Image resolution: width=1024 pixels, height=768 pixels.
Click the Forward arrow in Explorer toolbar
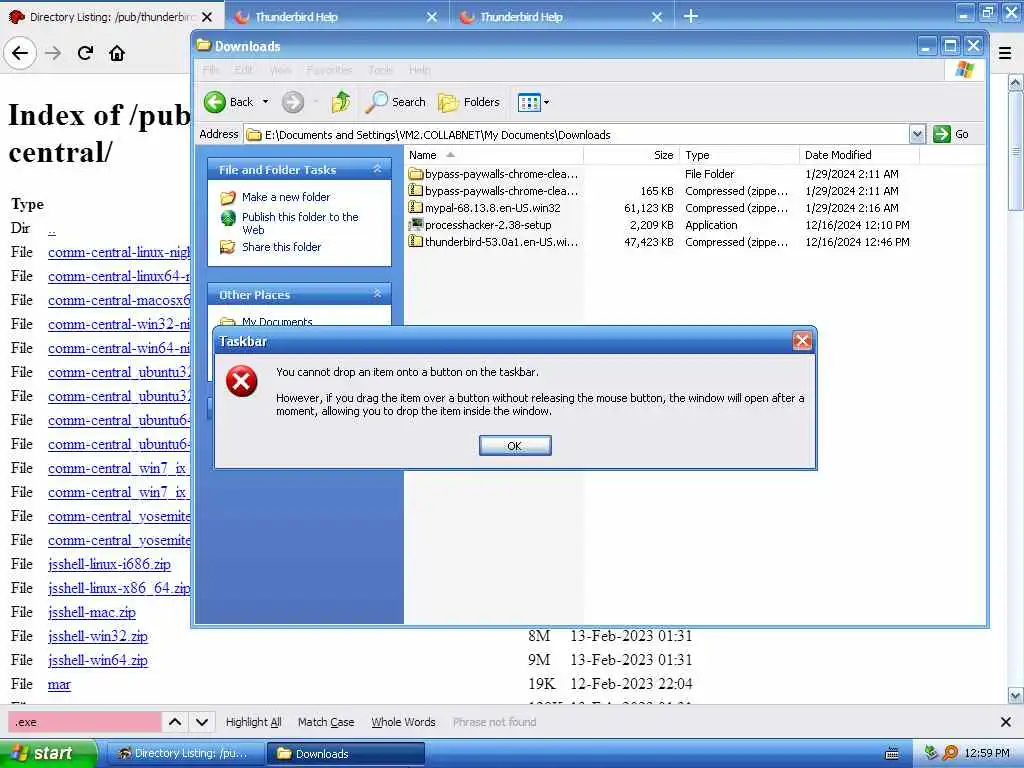coord(293,102)
